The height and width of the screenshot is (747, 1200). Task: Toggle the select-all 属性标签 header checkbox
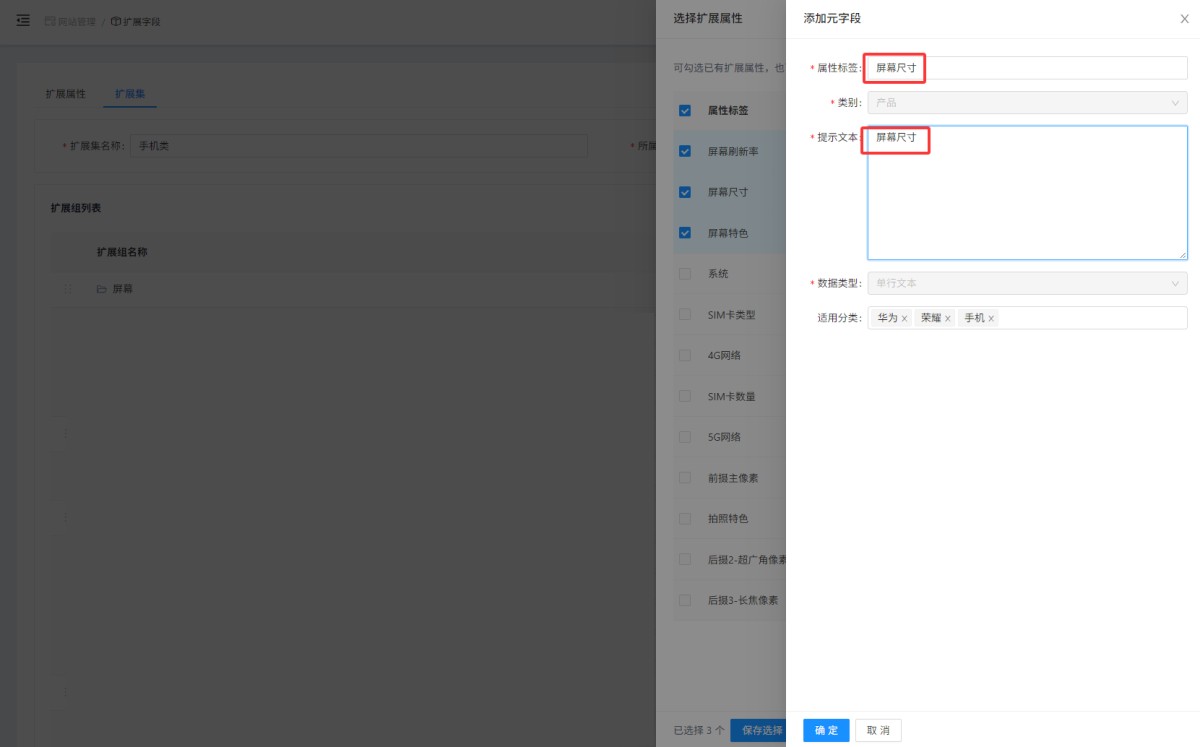(685, 110)
